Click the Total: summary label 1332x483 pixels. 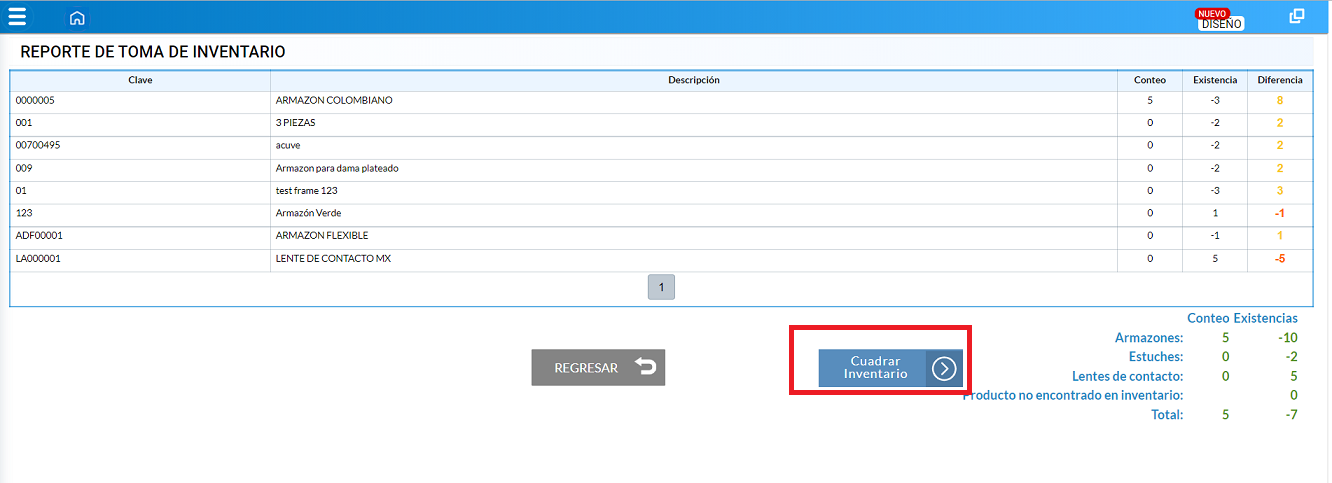pos(1167,414)
